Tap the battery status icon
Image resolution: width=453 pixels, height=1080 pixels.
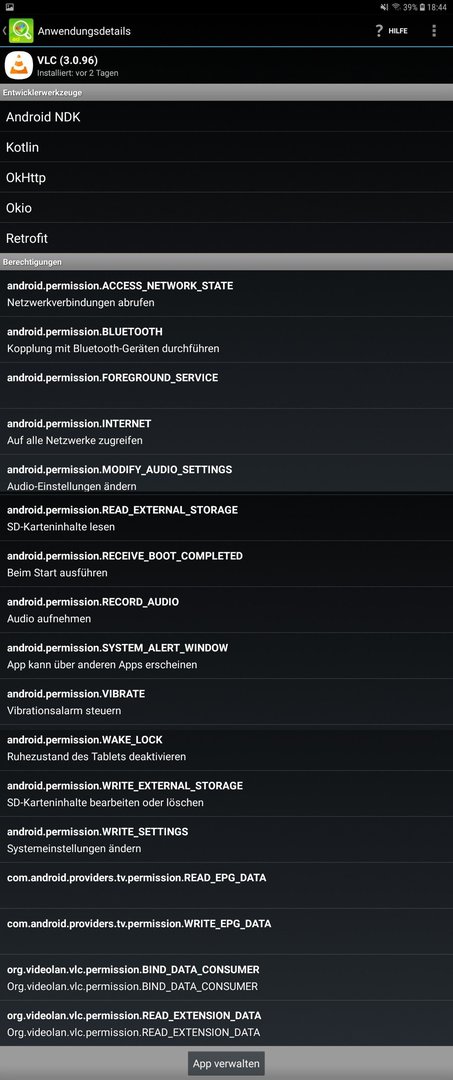422,6
